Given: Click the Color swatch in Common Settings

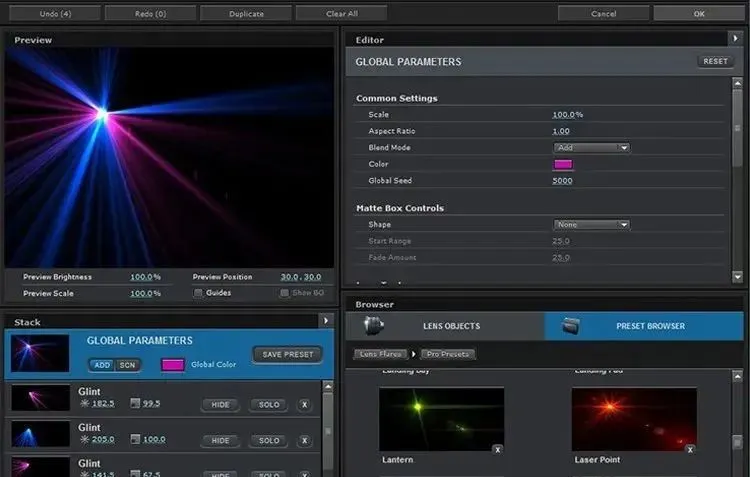Looking at the screenshot, I should coord(563,164).
